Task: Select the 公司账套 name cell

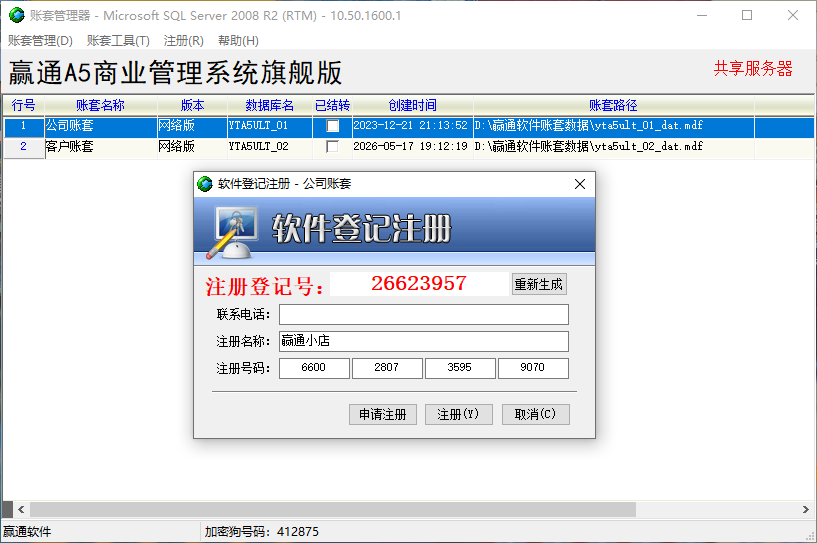Action: click(101, 126)
